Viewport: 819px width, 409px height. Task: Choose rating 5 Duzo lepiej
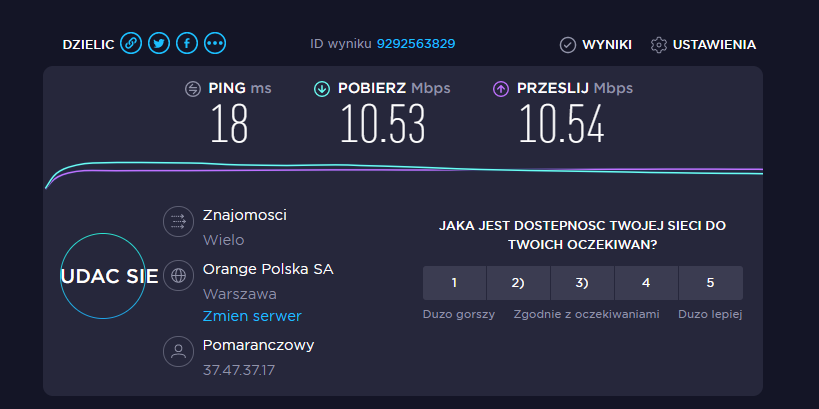point(710,283)
